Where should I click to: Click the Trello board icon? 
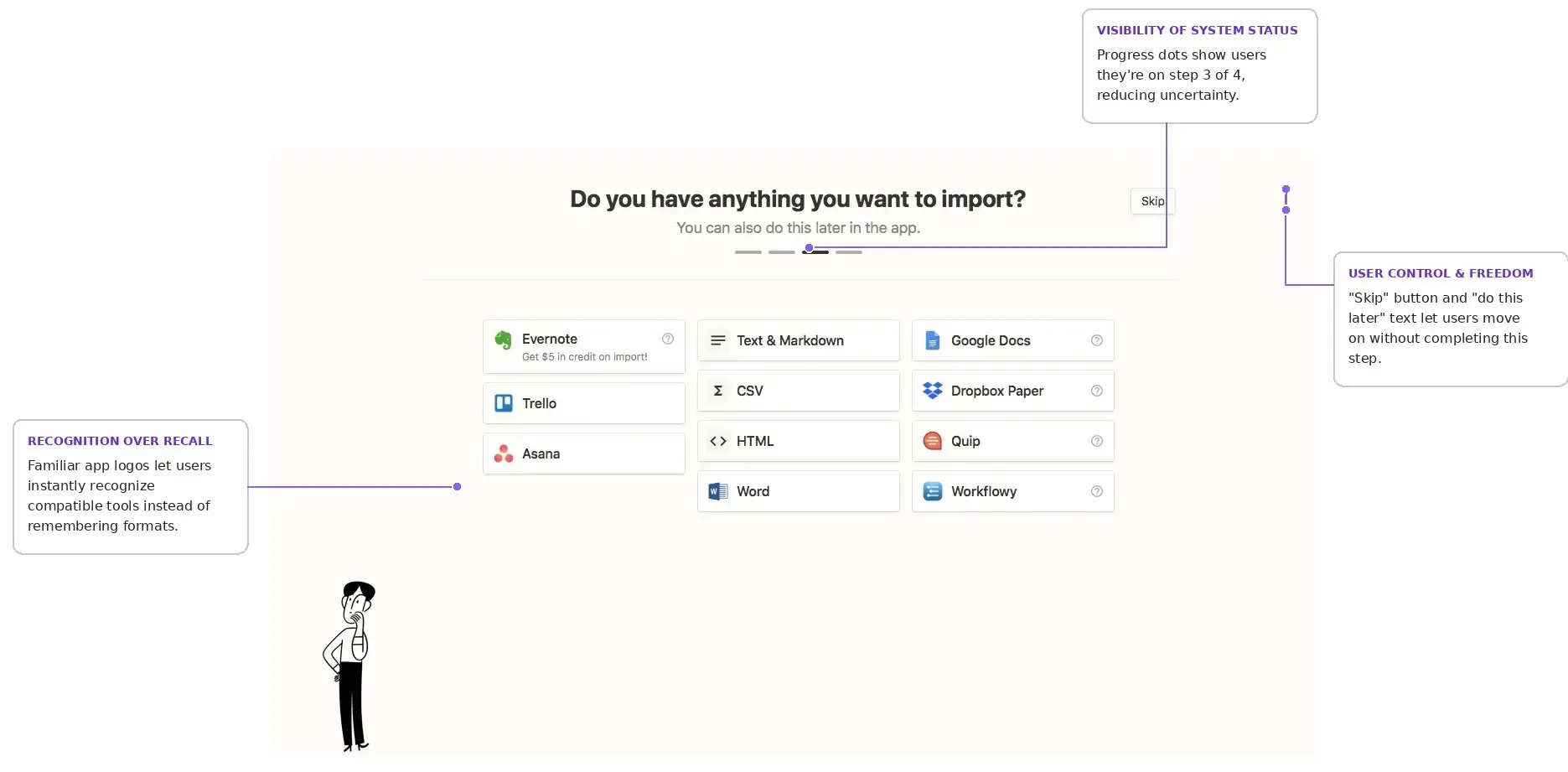coord(504,403)
